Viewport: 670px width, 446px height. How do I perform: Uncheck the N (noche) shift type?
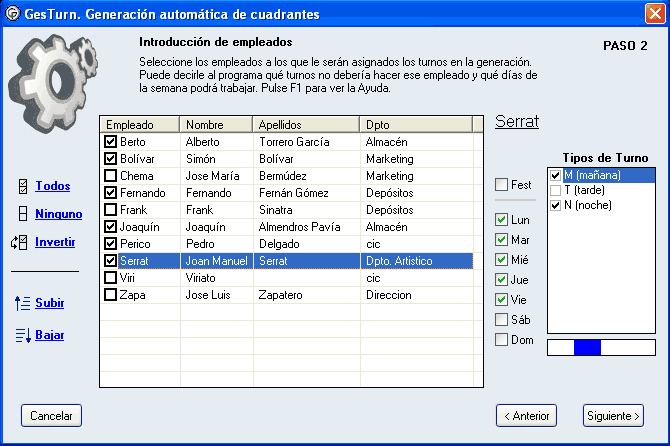click(555, 205)
